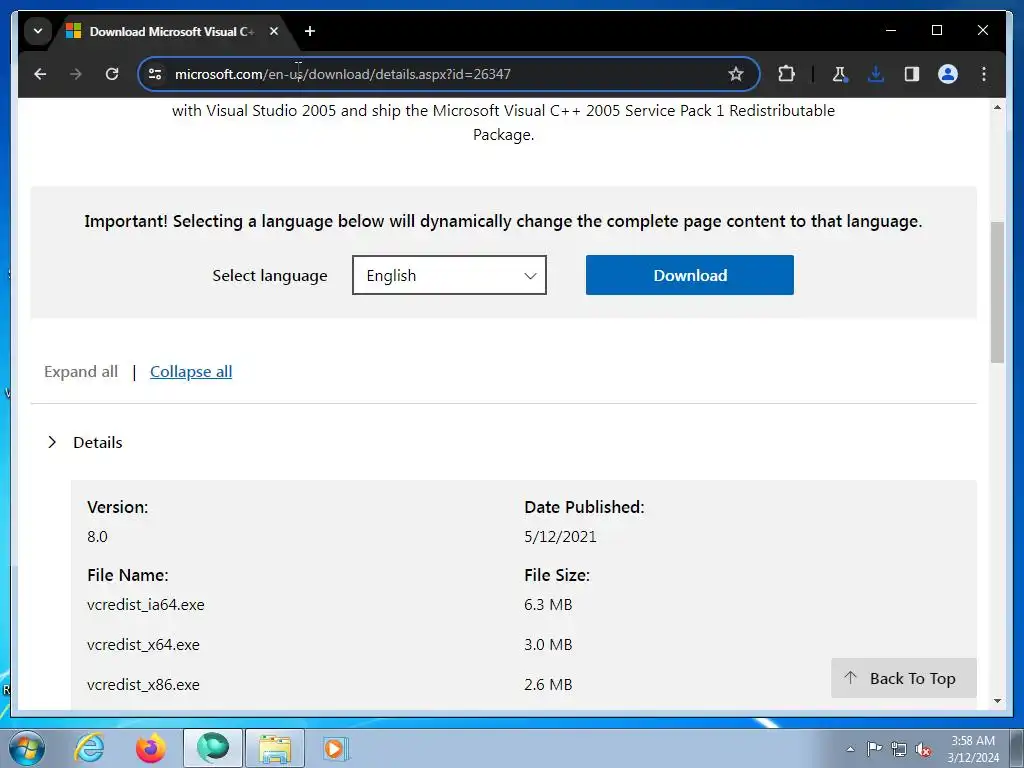Click the version value 8.0
The width and height of the screenshot is (1024, 768).
pos(97,537)
